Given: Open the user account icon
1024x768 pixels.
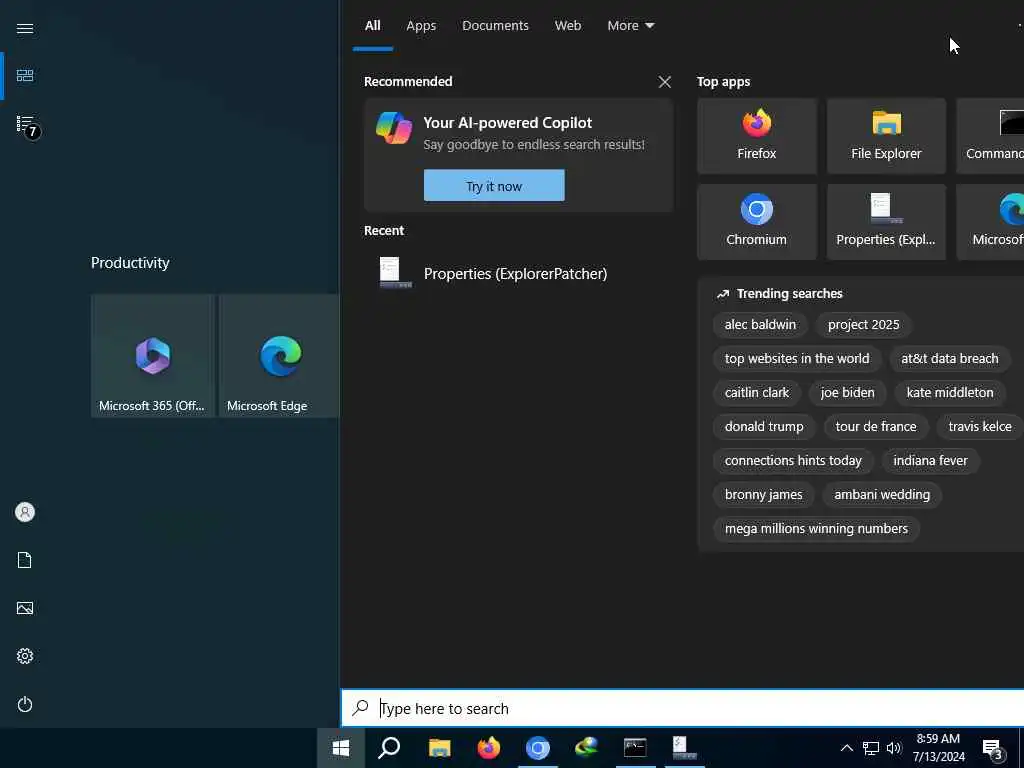Looking at the screenshot, I should [x=25, y=512].
